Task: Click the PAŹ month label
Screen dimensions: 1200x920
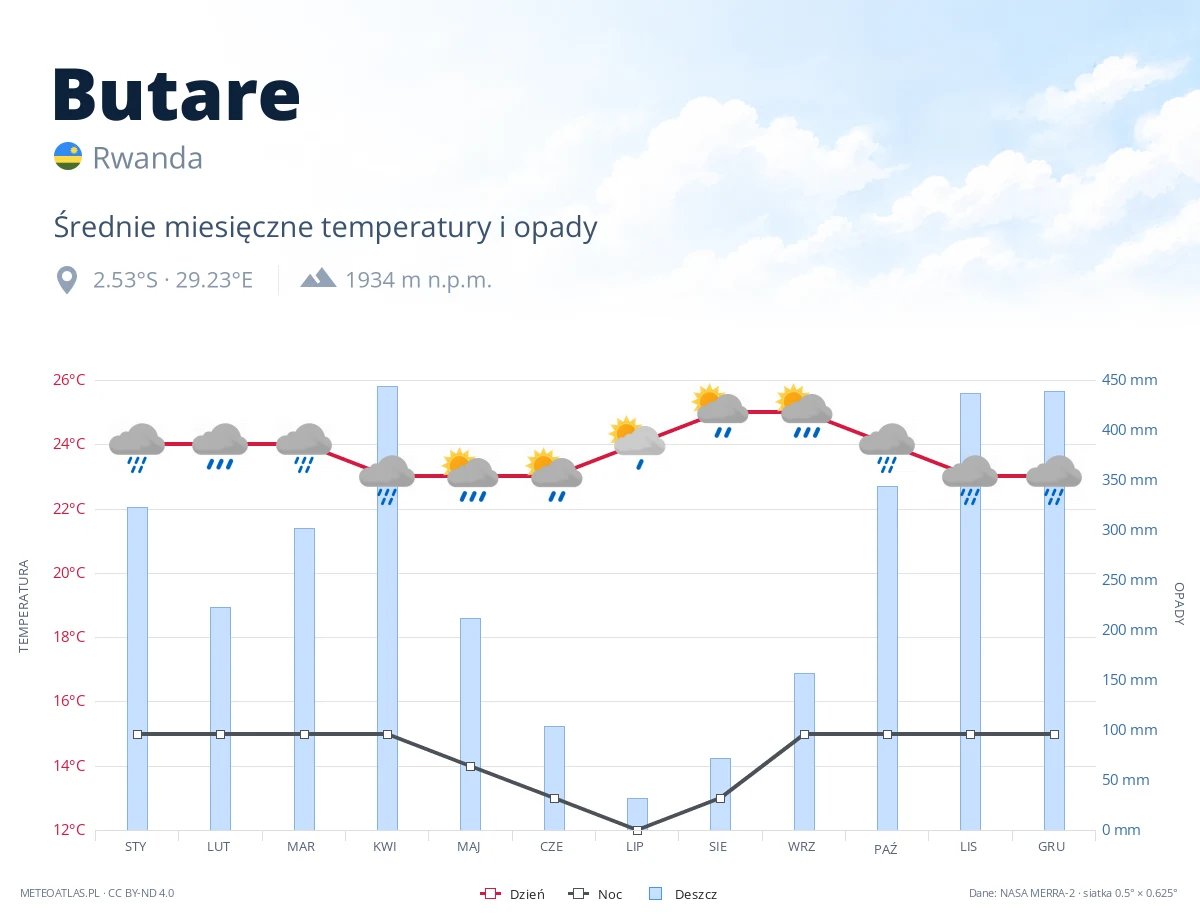Action: click(x=885, y=849)
